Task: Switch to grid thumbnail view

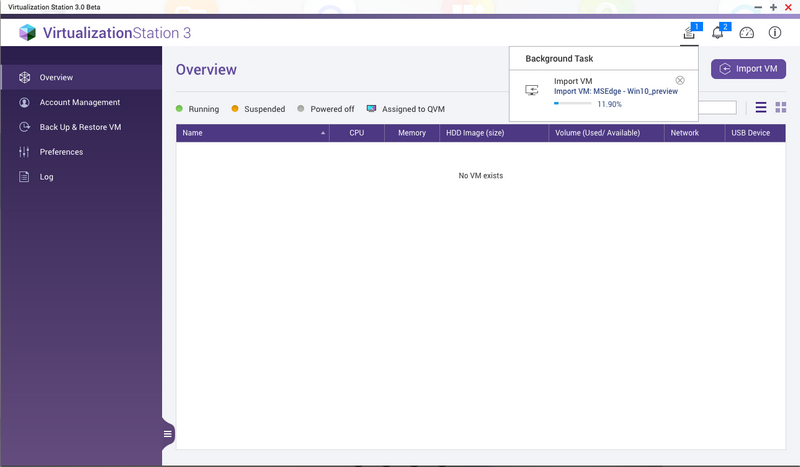Action: pos(781,107)
